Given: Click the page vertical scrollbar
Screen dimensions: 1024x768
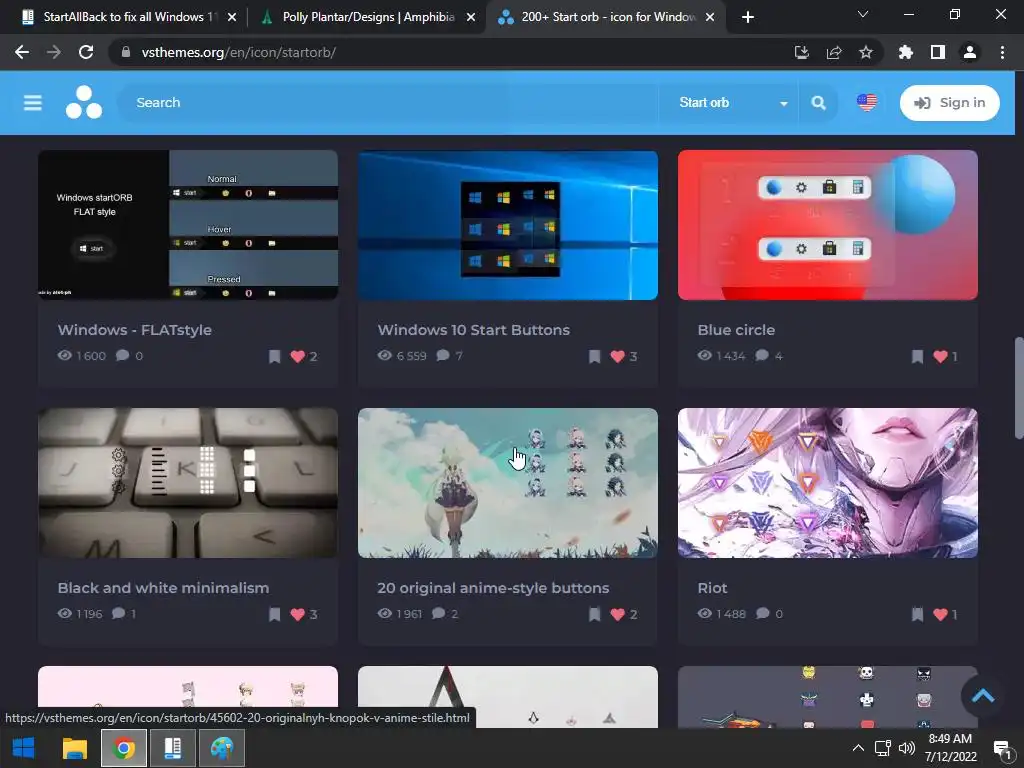Looking at the screenshot, I should [1018, 389].
